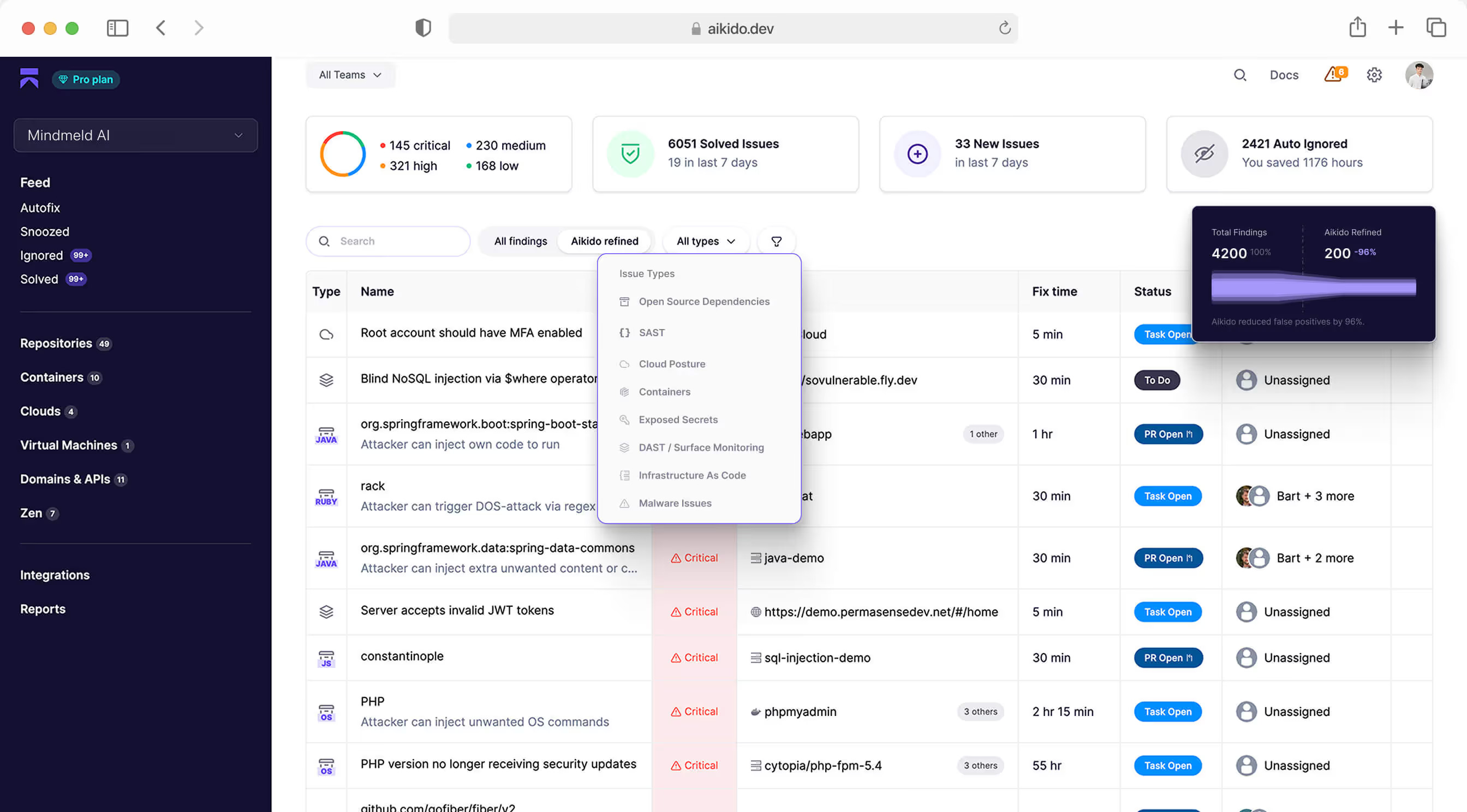
Task: Expand the All Teams dropdown
Action: [x=350, y=75]
